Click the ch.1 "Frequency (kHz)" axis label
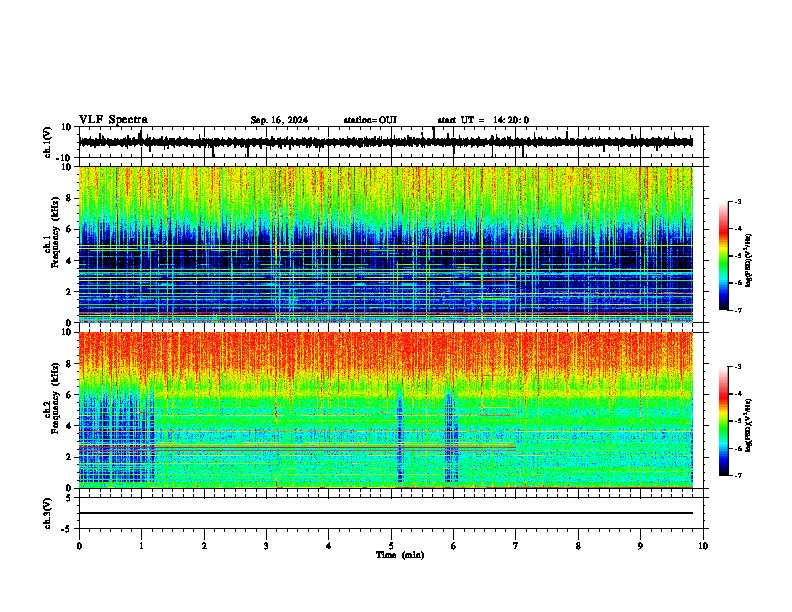 pos(55,232)
